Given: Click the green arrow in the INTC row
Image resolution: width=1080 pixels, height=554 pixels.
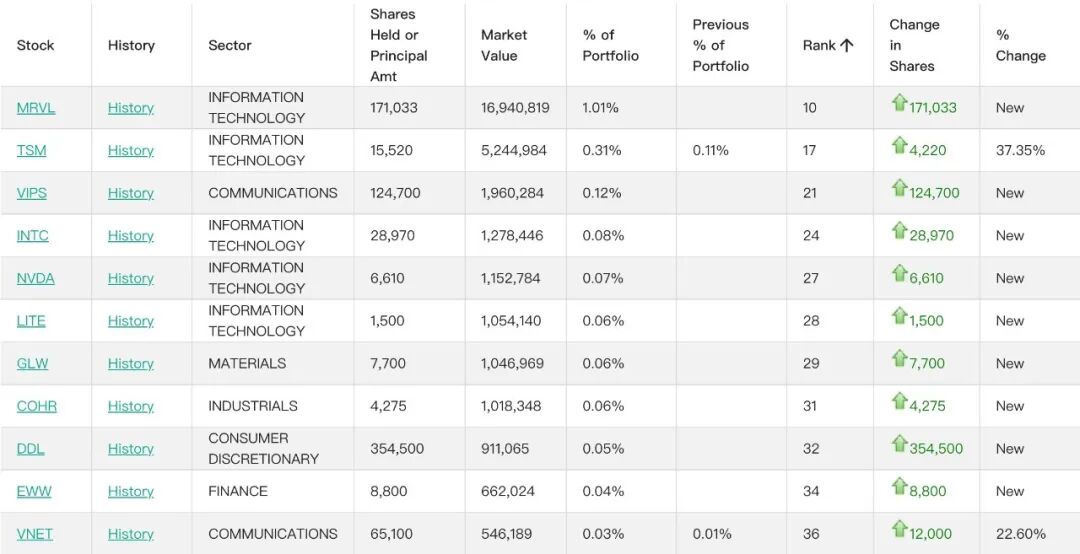Looking at the screenshot, I should [x=899, y=232].
